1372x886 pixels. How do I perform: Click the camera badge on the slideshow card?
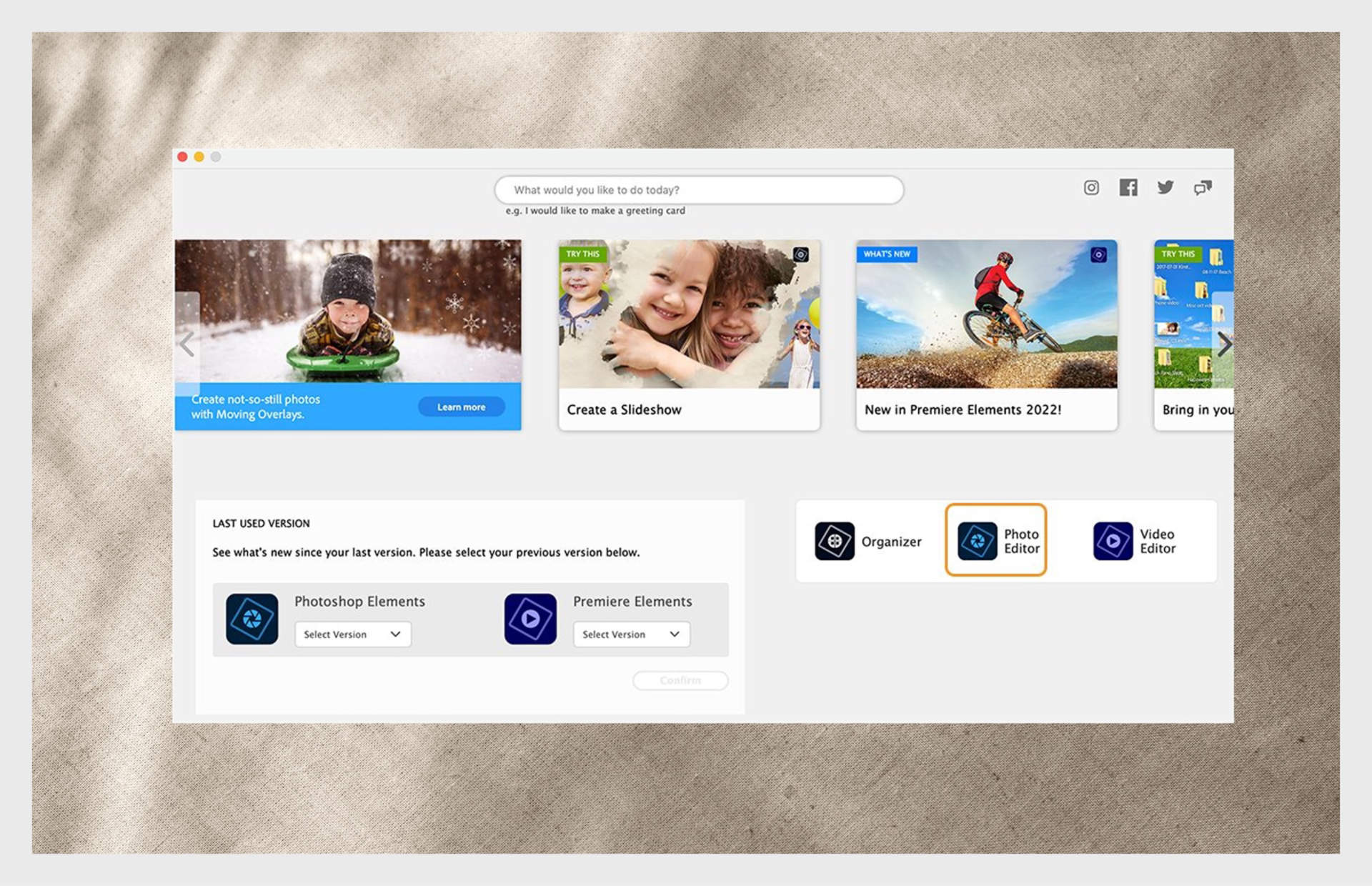point(802,254)
